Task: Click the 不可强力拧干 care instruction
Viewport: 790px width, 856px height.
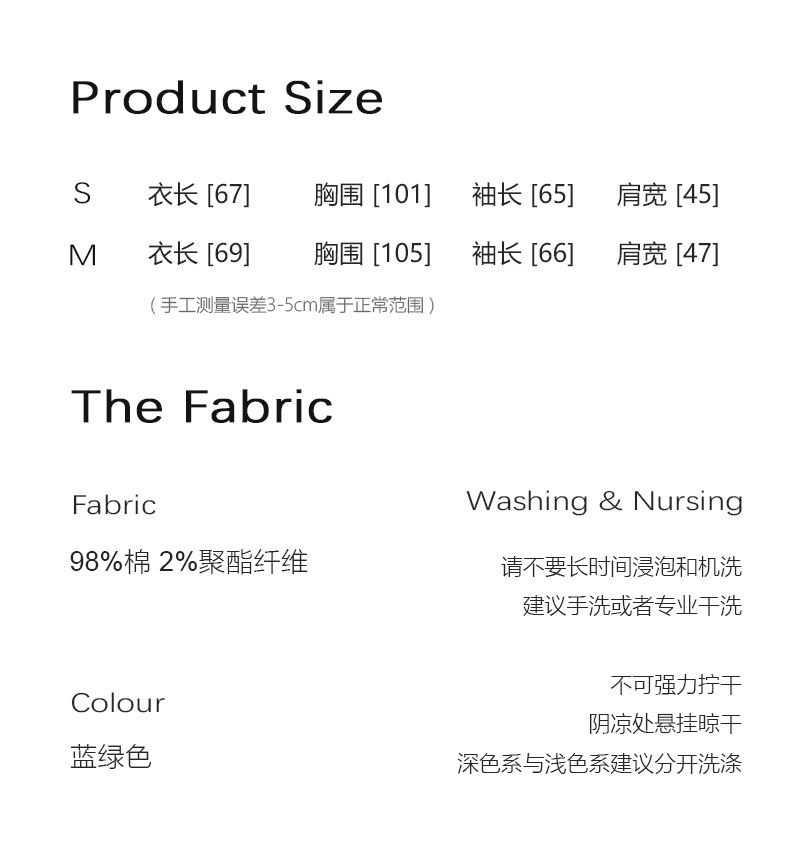Action: pyautogui.click(x=676, y=685)
